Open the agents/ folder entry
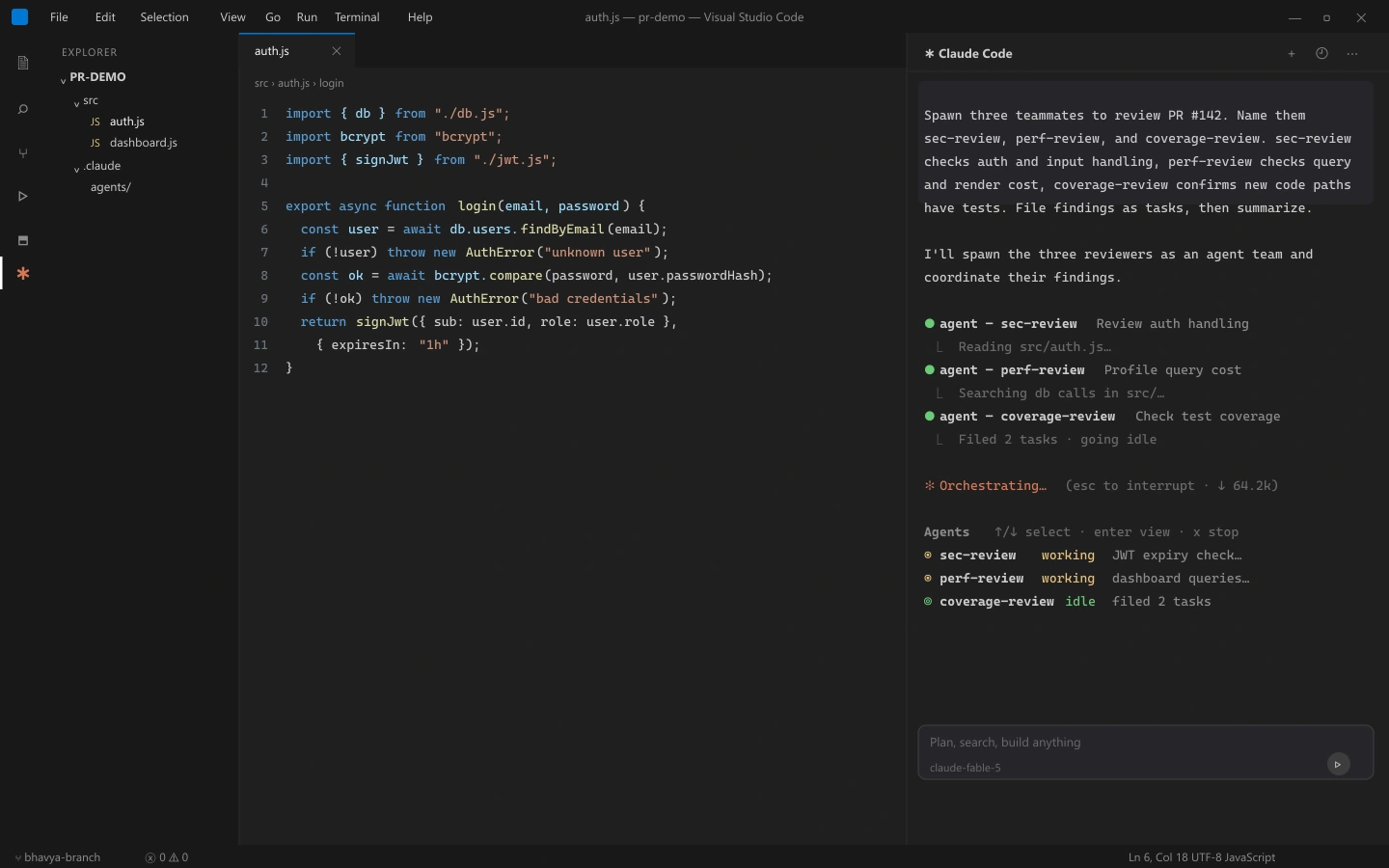 click(111, 187)
